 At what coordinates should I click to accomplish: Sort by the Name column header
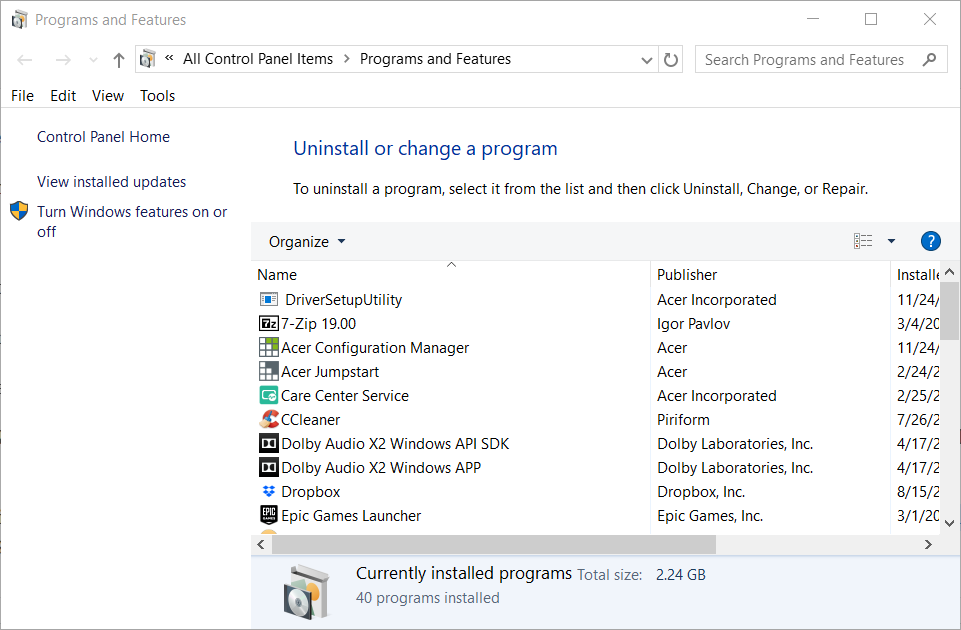450,275
